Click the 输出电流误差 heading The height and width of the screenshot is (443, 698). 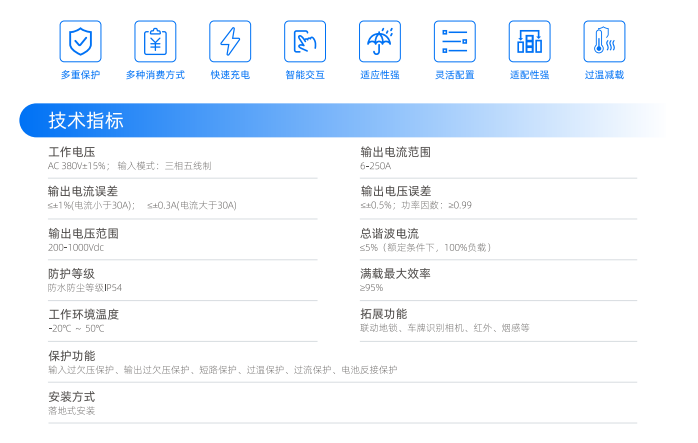click(83, 191)
